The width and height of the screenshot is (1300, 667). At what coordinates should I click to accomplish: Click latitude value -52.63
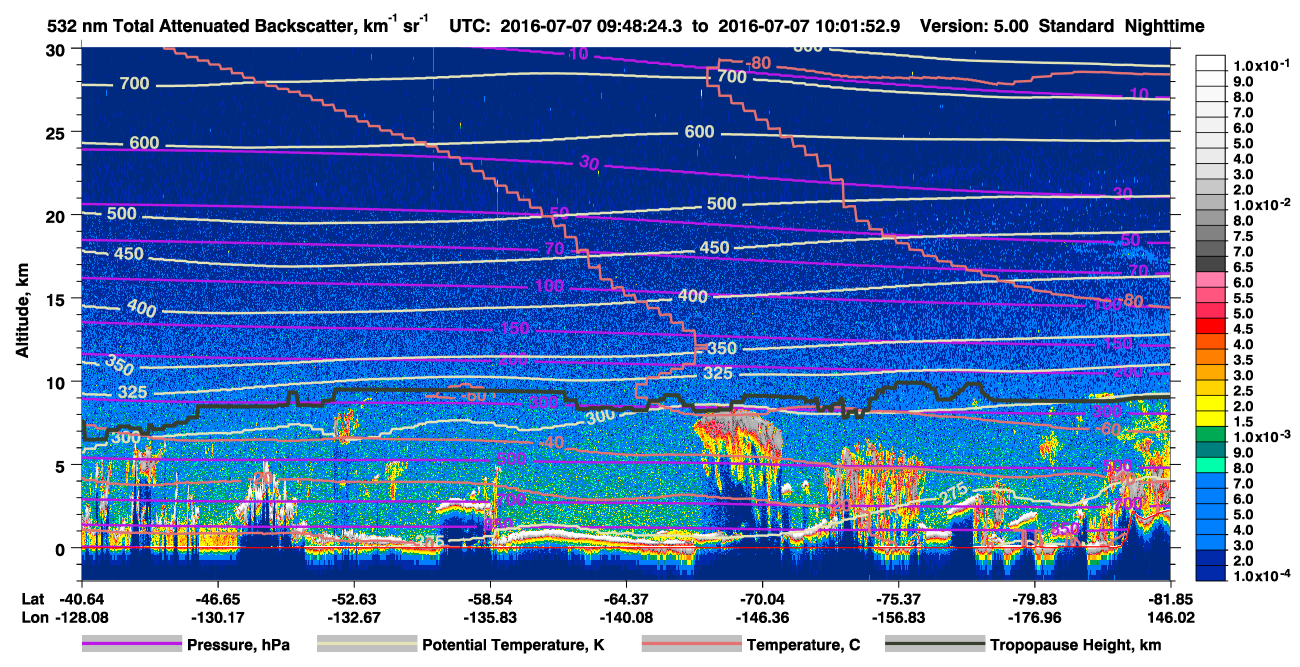tap(353, 599)
